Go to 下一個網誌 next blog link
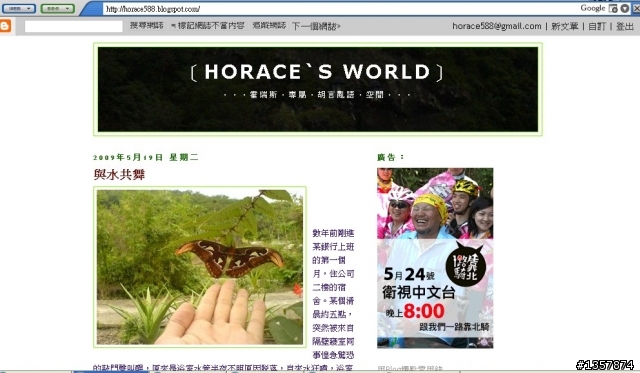This screenshot has width=640, height=373. click(x=316, y=27)
